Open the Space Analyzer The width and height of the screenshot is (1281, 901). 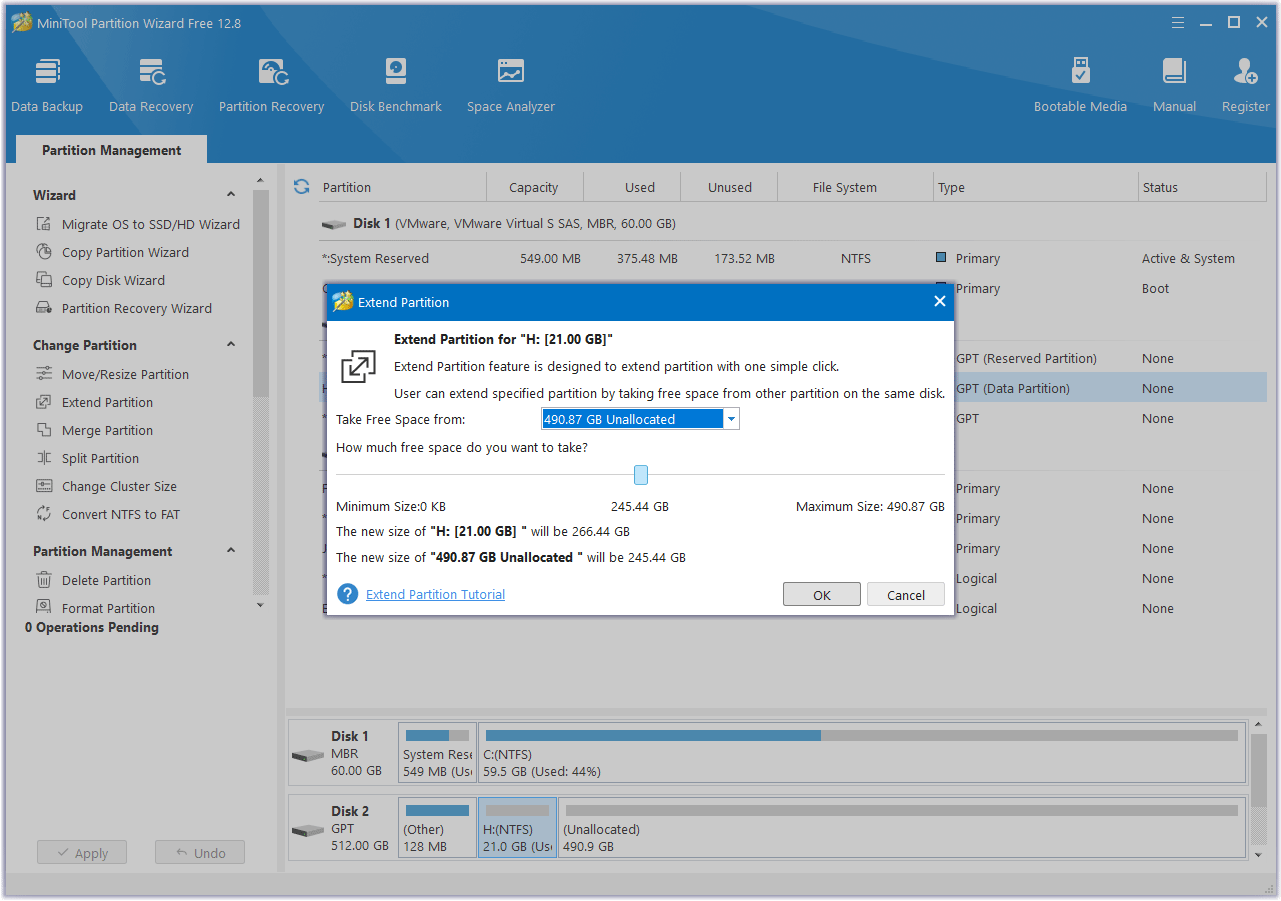[510, 85]
